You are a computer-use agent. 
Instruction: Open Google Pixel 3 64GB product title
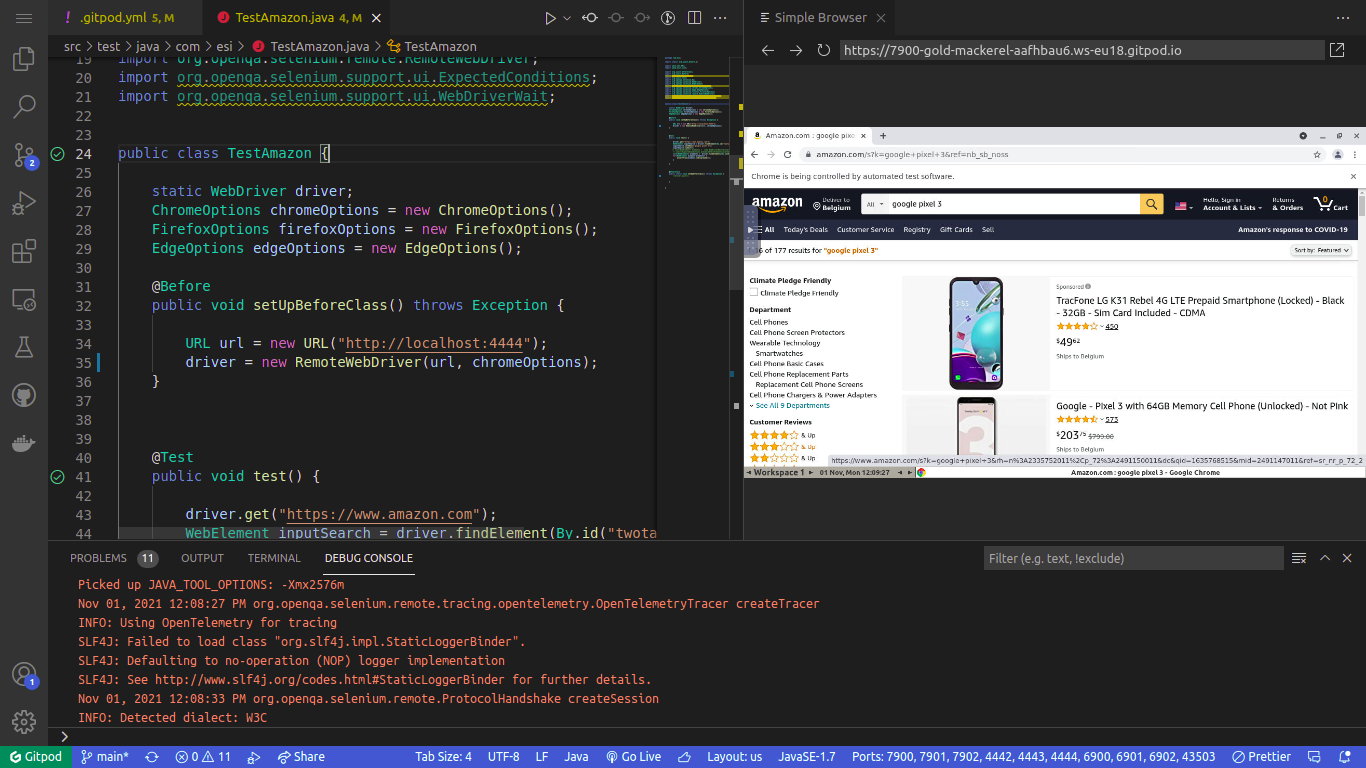point(1202,406)
